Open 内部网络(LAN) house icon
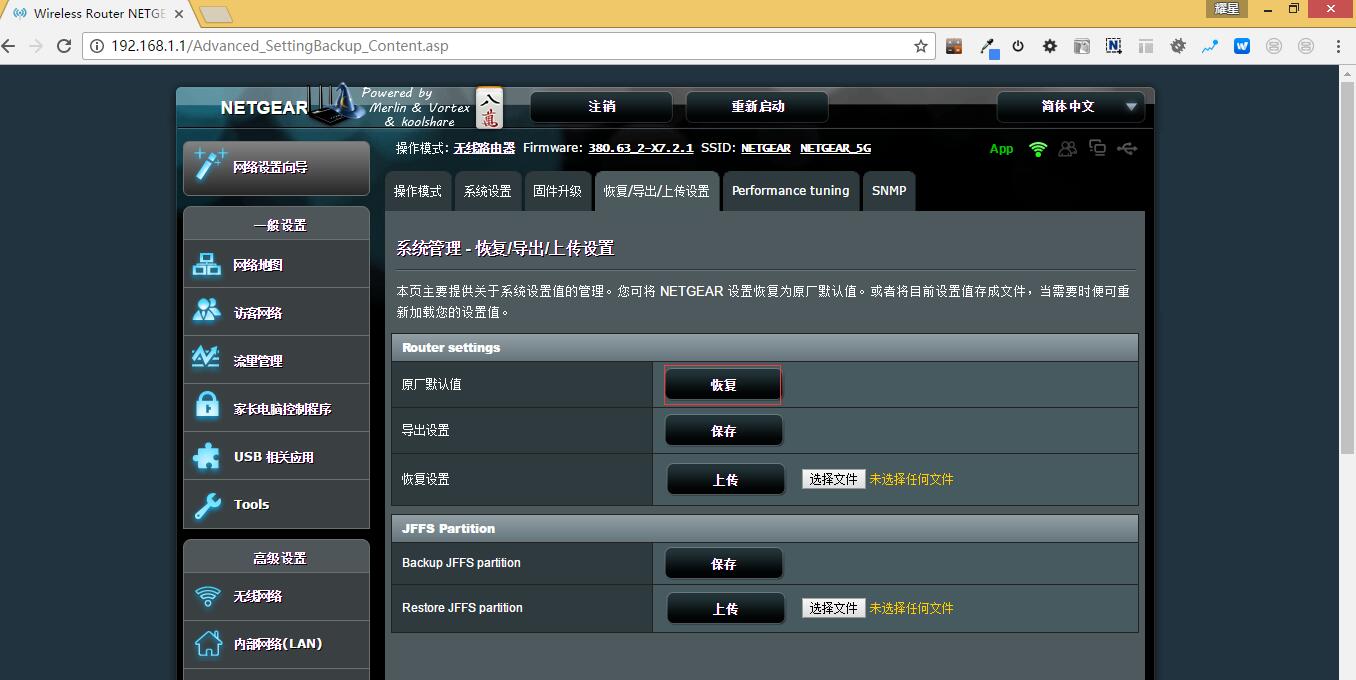The image size is (1356, 680). 207,643
